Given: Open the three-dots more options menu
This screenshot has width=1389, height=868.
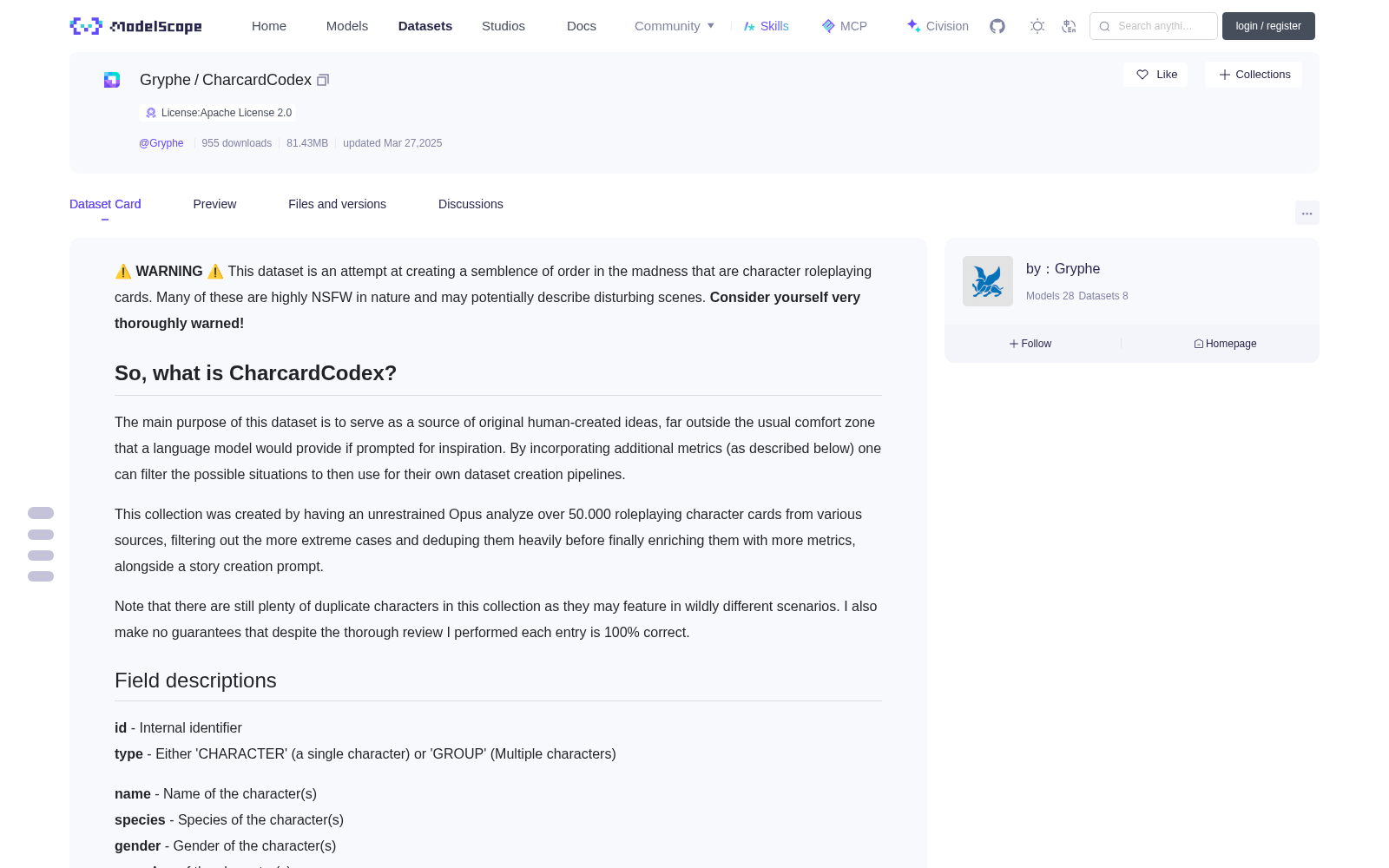Looking at the screenshot, I should 1307,213.
